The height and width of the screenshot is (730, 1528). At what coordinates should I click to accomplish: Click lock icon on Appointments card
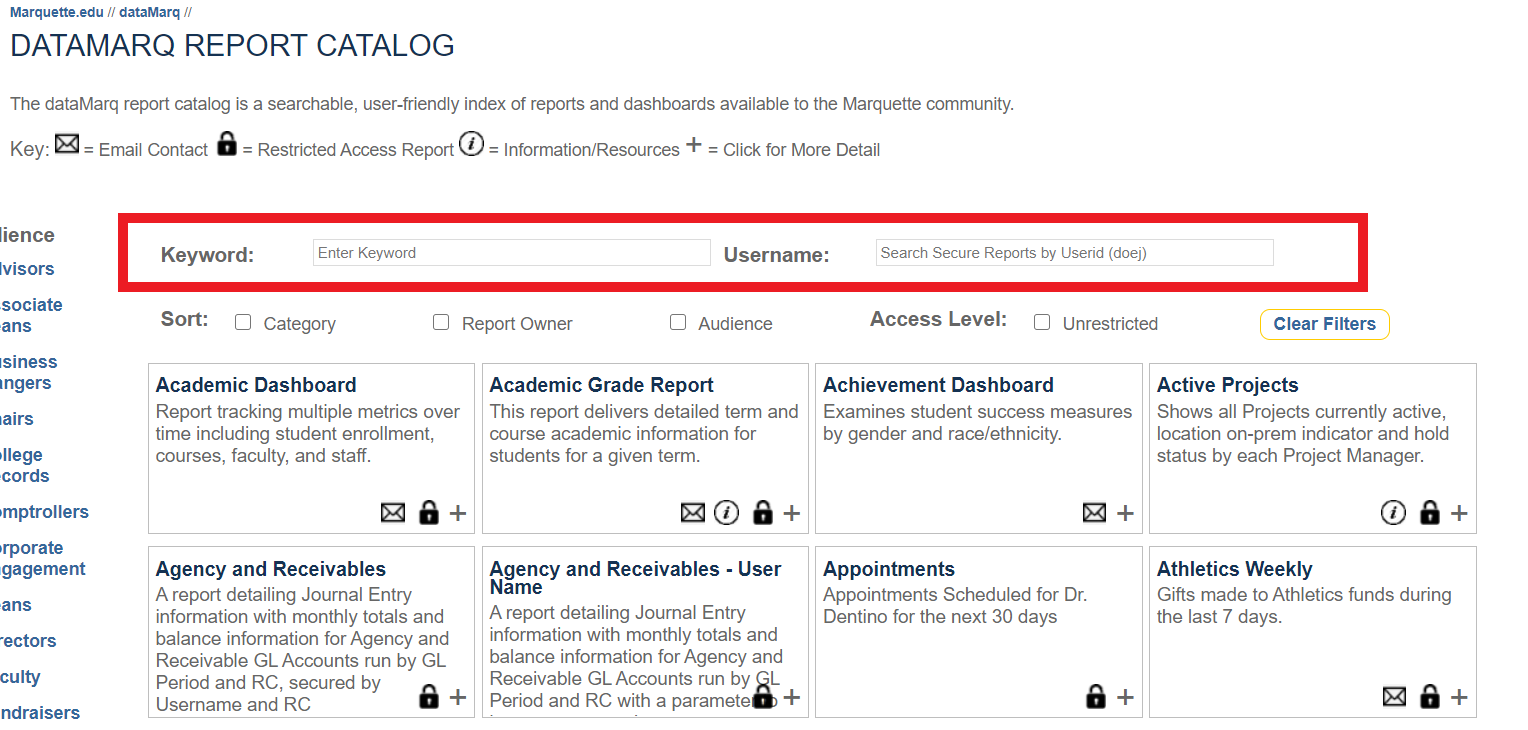pos(1096,697)
